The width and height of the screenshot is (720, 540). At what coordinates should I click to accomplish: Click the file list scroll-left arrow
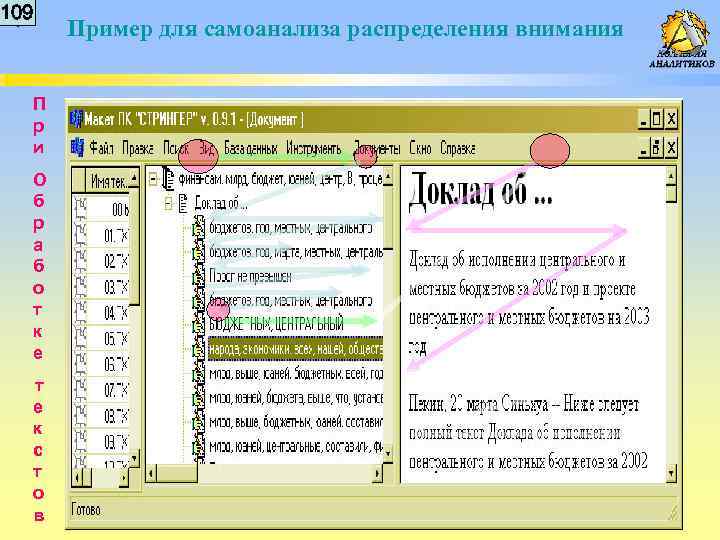[77, 478]
